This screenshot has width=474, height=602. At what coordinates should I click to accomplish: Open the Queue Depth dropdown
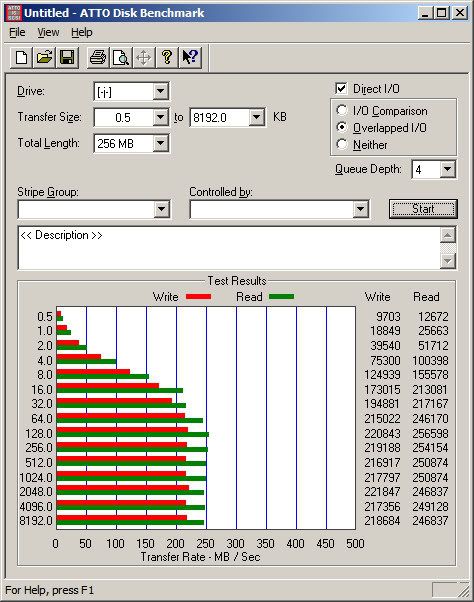coord(448,169)
